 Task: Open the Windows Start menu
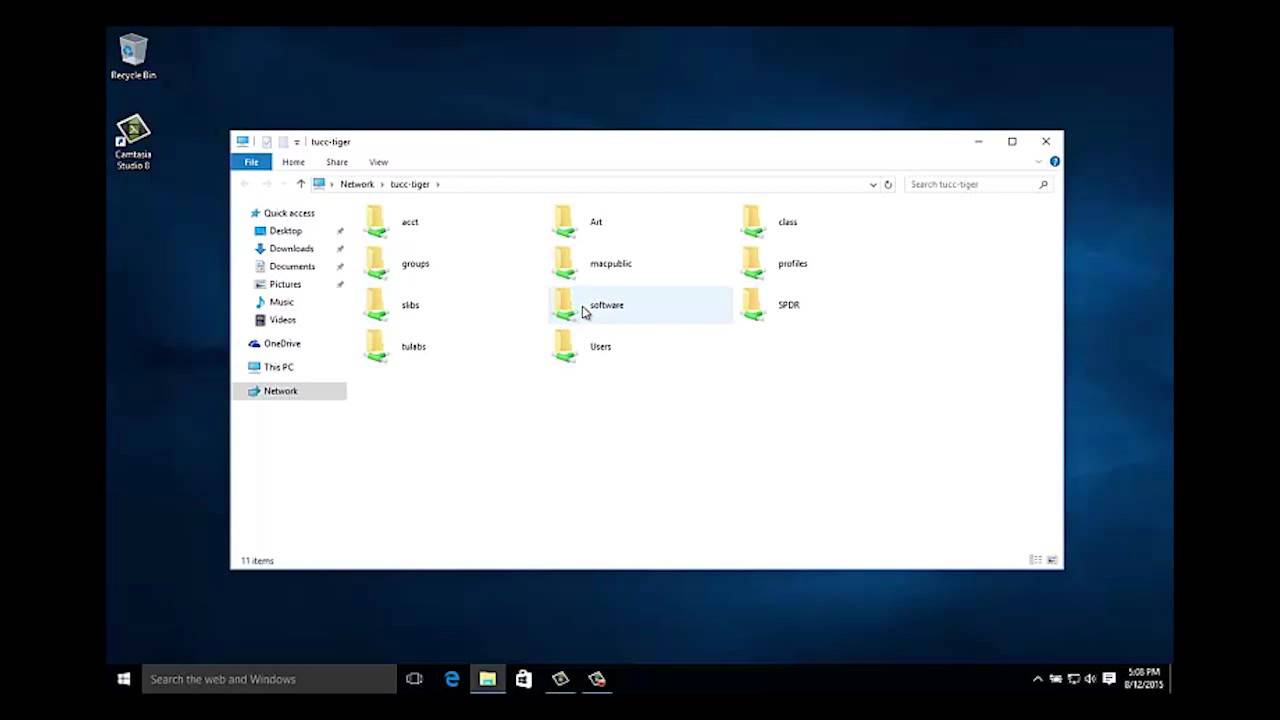click(124, 679)
